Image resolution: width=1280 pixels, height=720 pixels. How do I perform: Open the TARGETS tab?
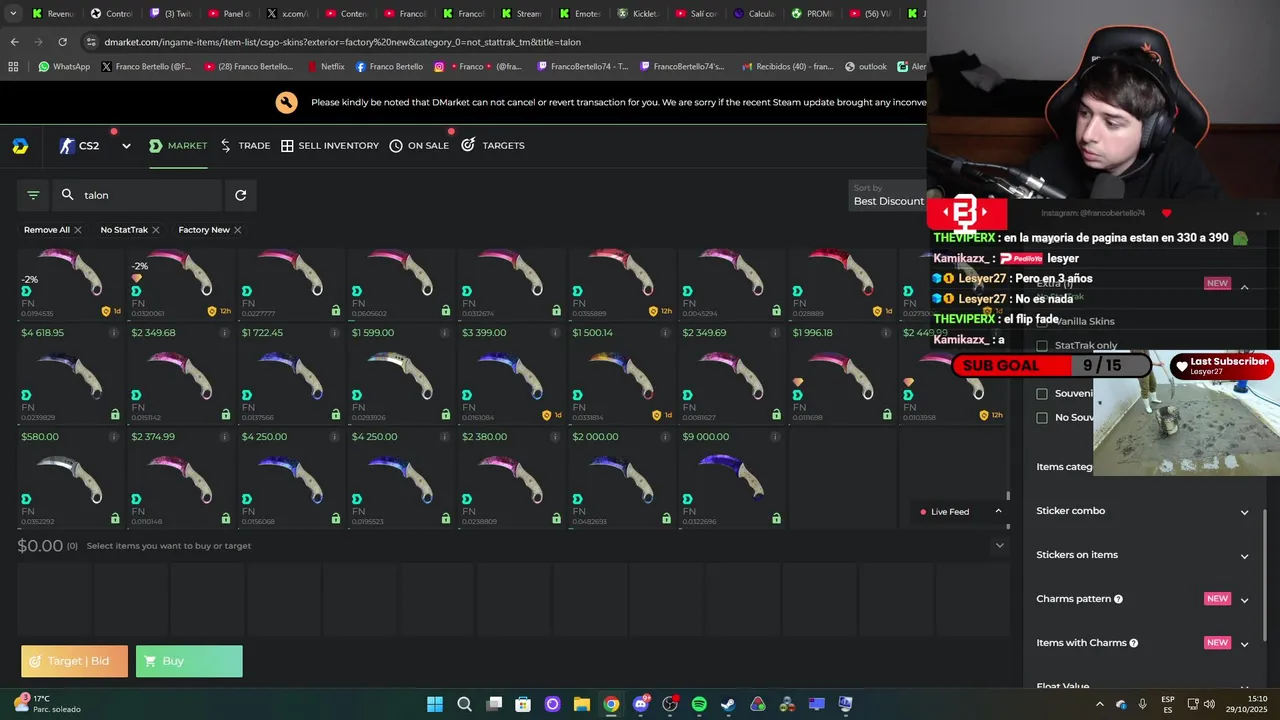pos(493,146)
